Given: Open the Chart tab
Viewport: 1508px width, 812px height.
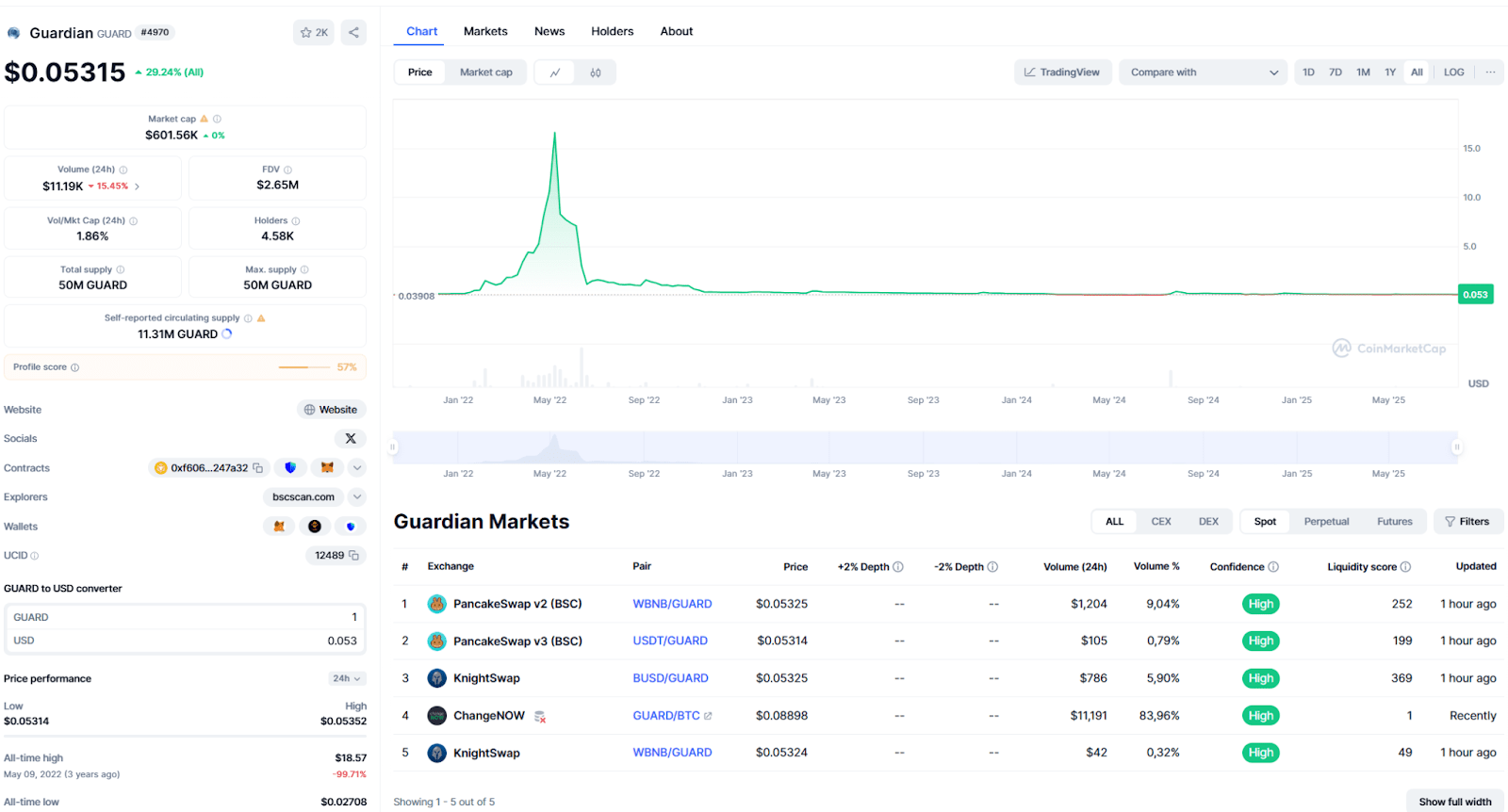Looking at the screenshot, I should [422, 31].
